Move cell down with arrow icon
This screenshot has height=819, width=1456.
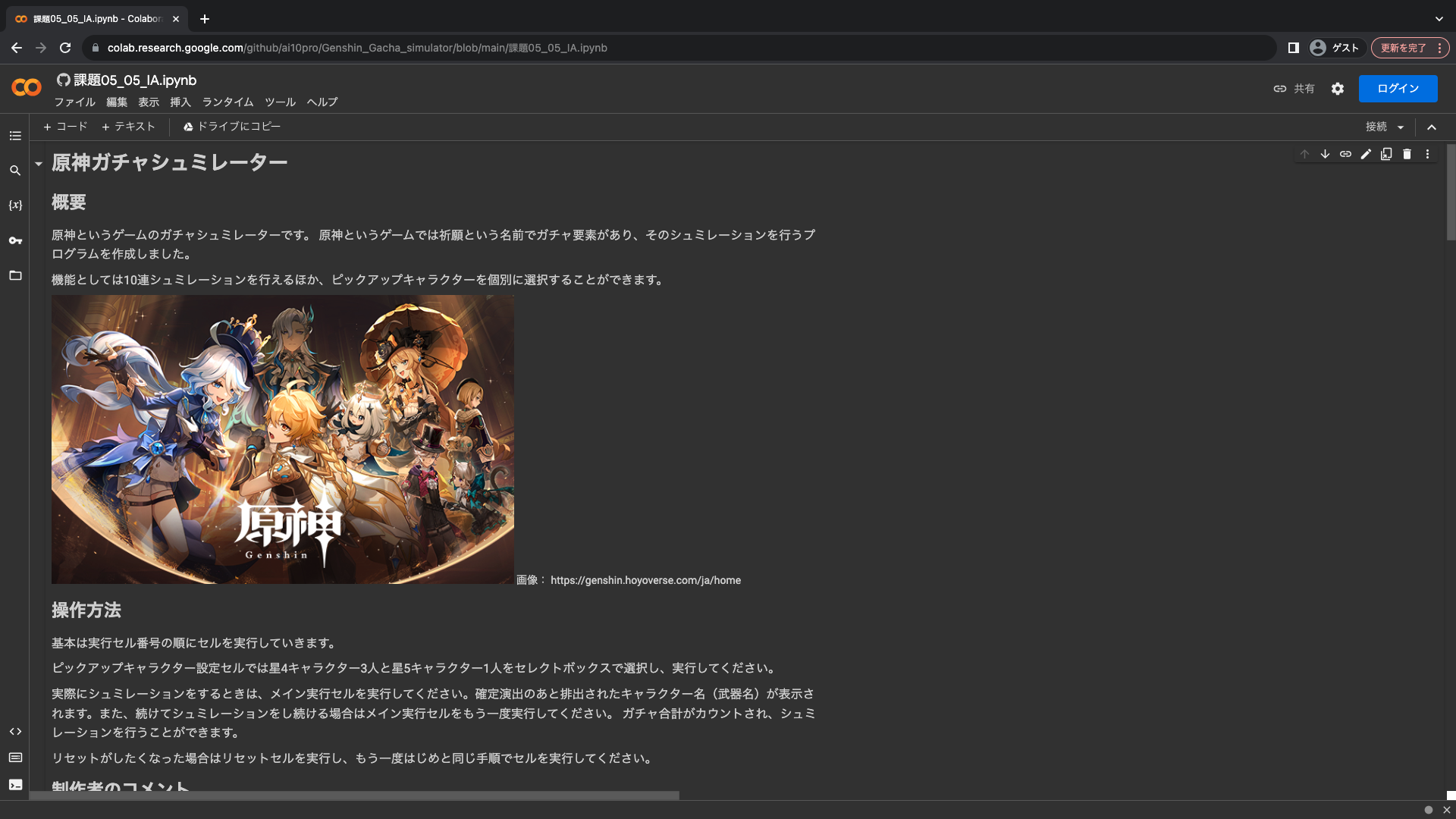tap(1325, 154)
